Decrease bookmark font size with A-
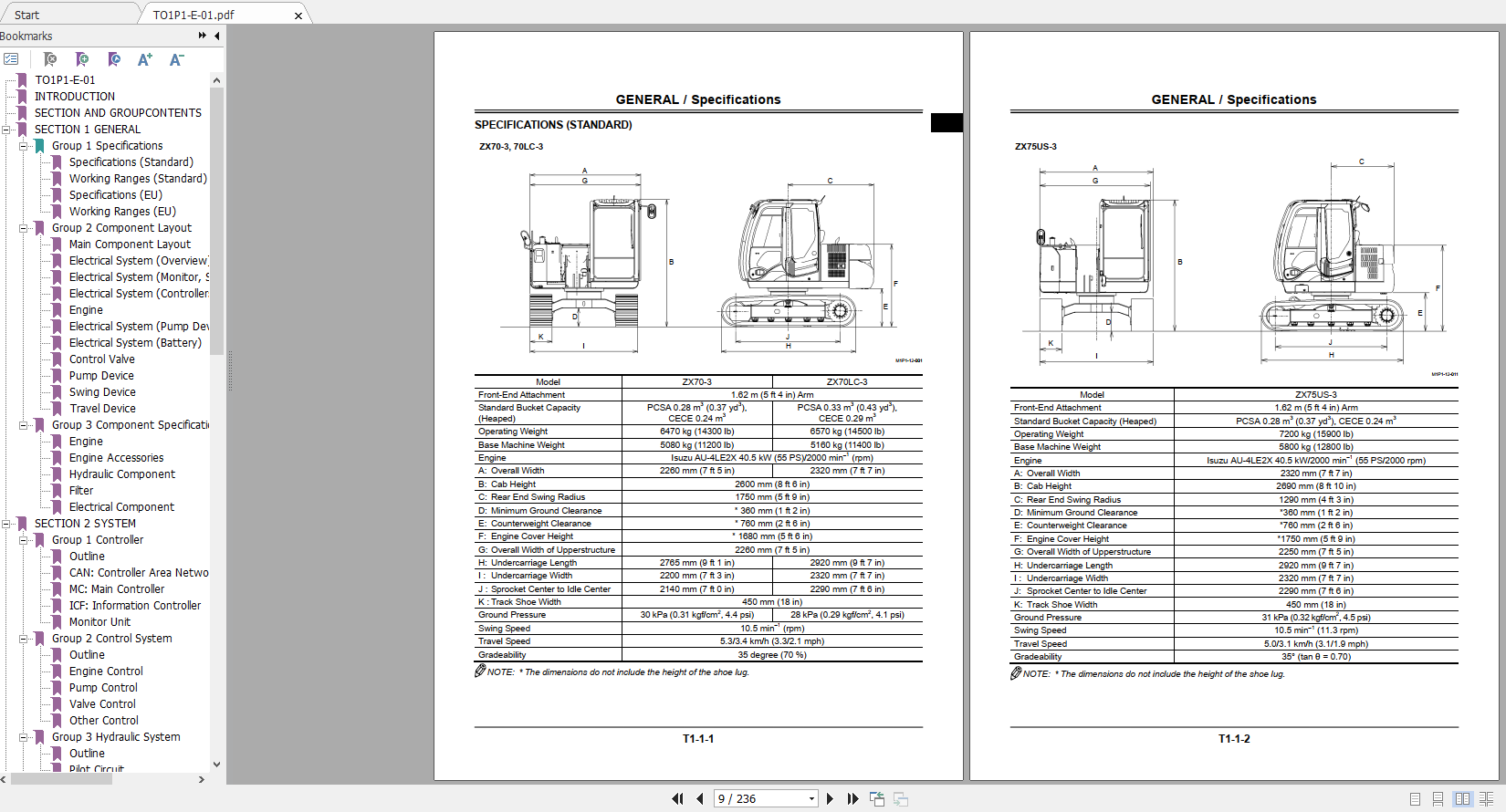Image resolution: width=1506 pixels, height=812 pixels. 177,59
